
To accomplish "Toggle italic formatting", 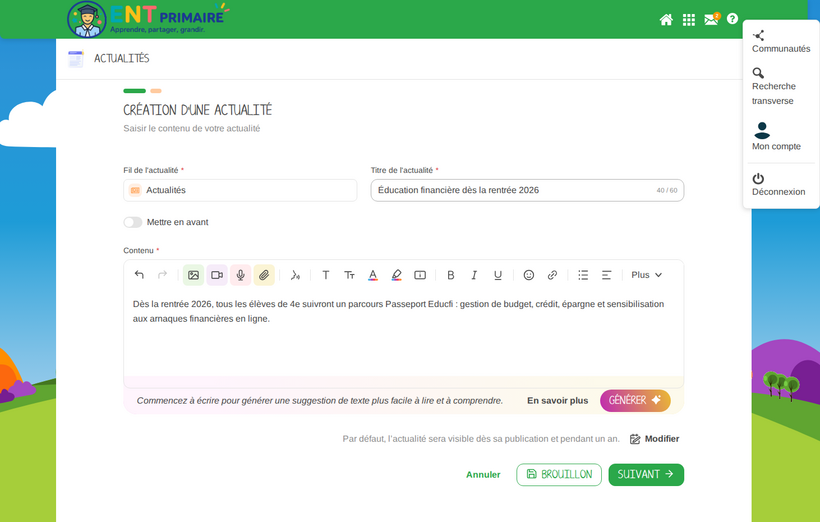I will pos(474,275).
